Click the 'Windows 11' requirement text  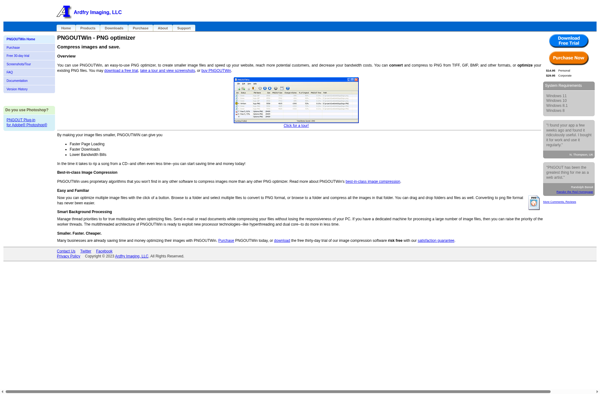556,96
